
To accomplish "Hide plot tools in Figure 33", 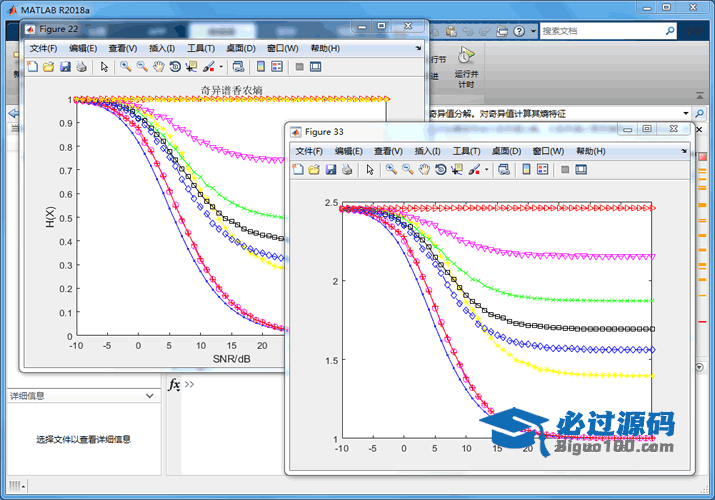I will coord(565,170).
